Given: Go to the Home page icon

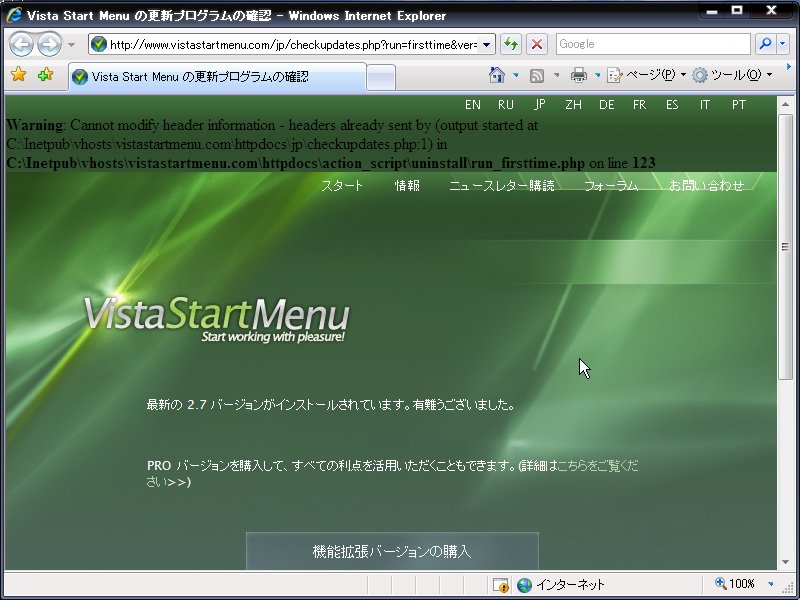Looking at the screenshot, I should point(496,75).
